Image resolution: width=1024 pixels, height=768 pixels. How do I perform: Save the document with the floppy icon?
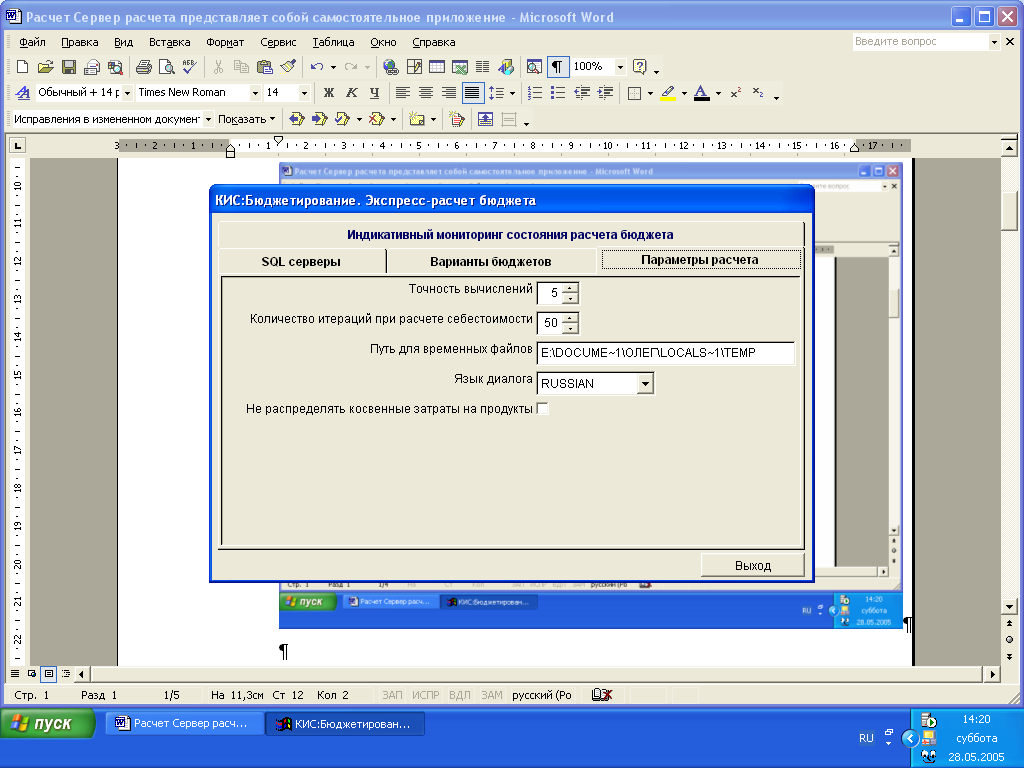pyautogui.click(x=69, y=67)
